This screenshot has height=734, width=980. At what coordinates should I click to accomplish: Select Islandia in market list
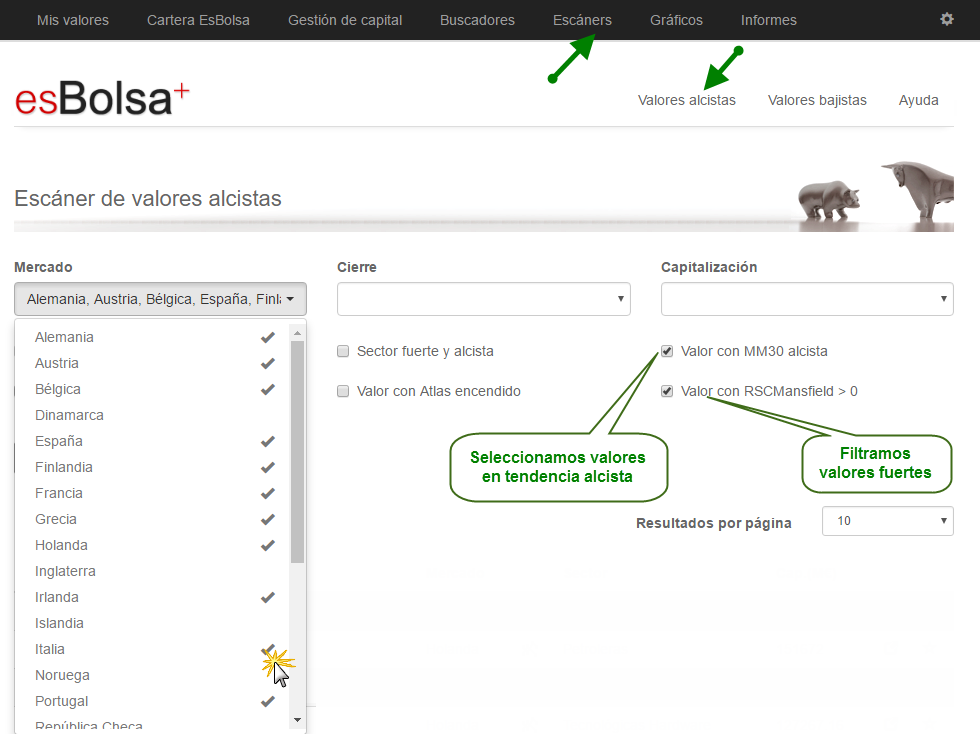[153, 623]
